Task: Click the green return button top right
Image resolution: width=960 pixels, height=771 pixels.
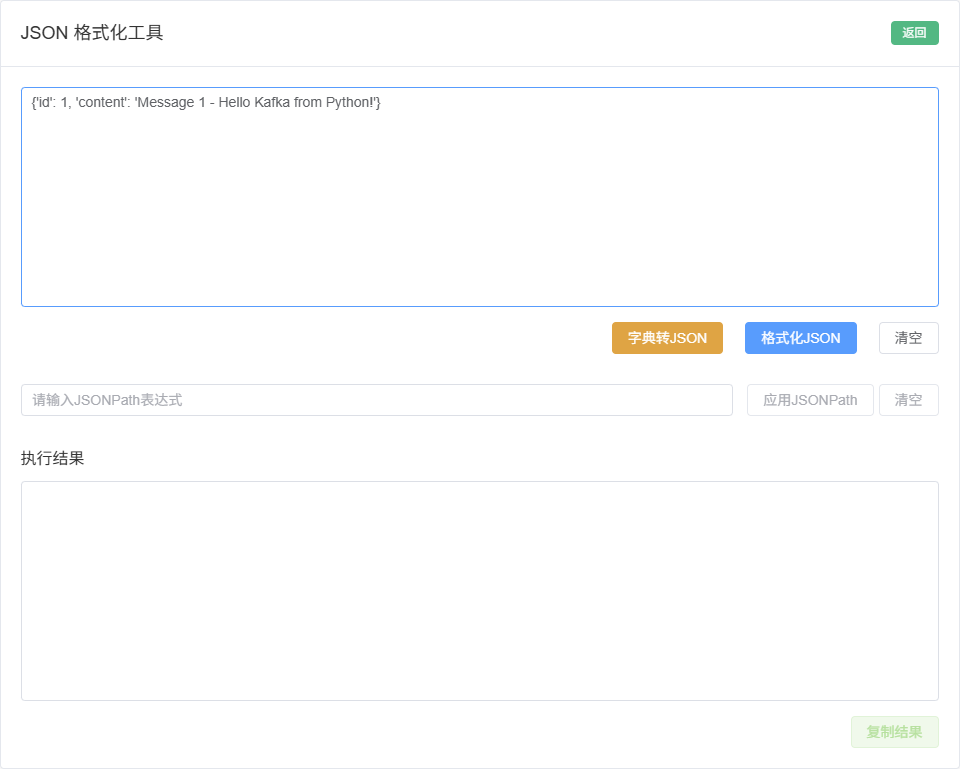Action: (914, 33)
